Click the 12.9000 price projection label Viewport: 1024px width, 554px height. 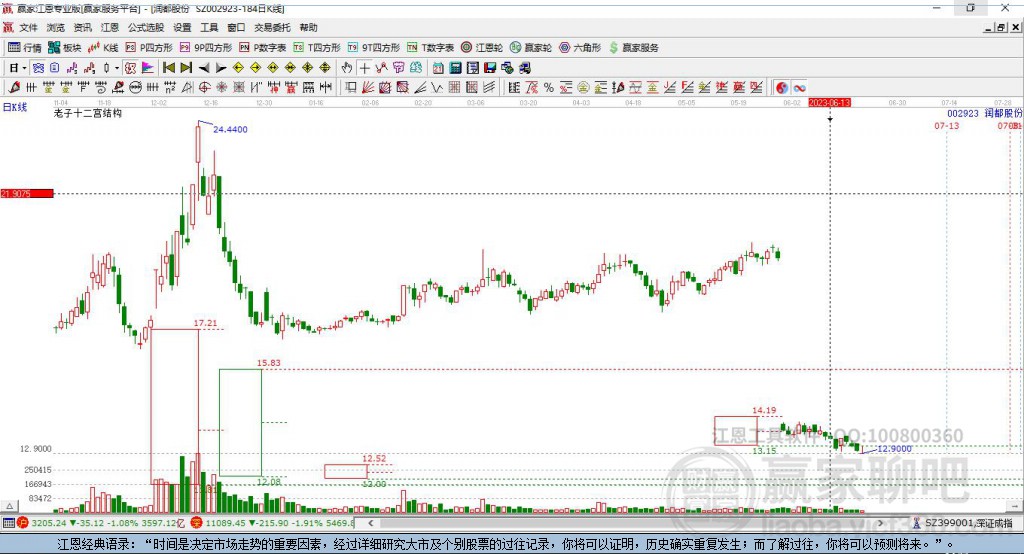pos(894,449)
